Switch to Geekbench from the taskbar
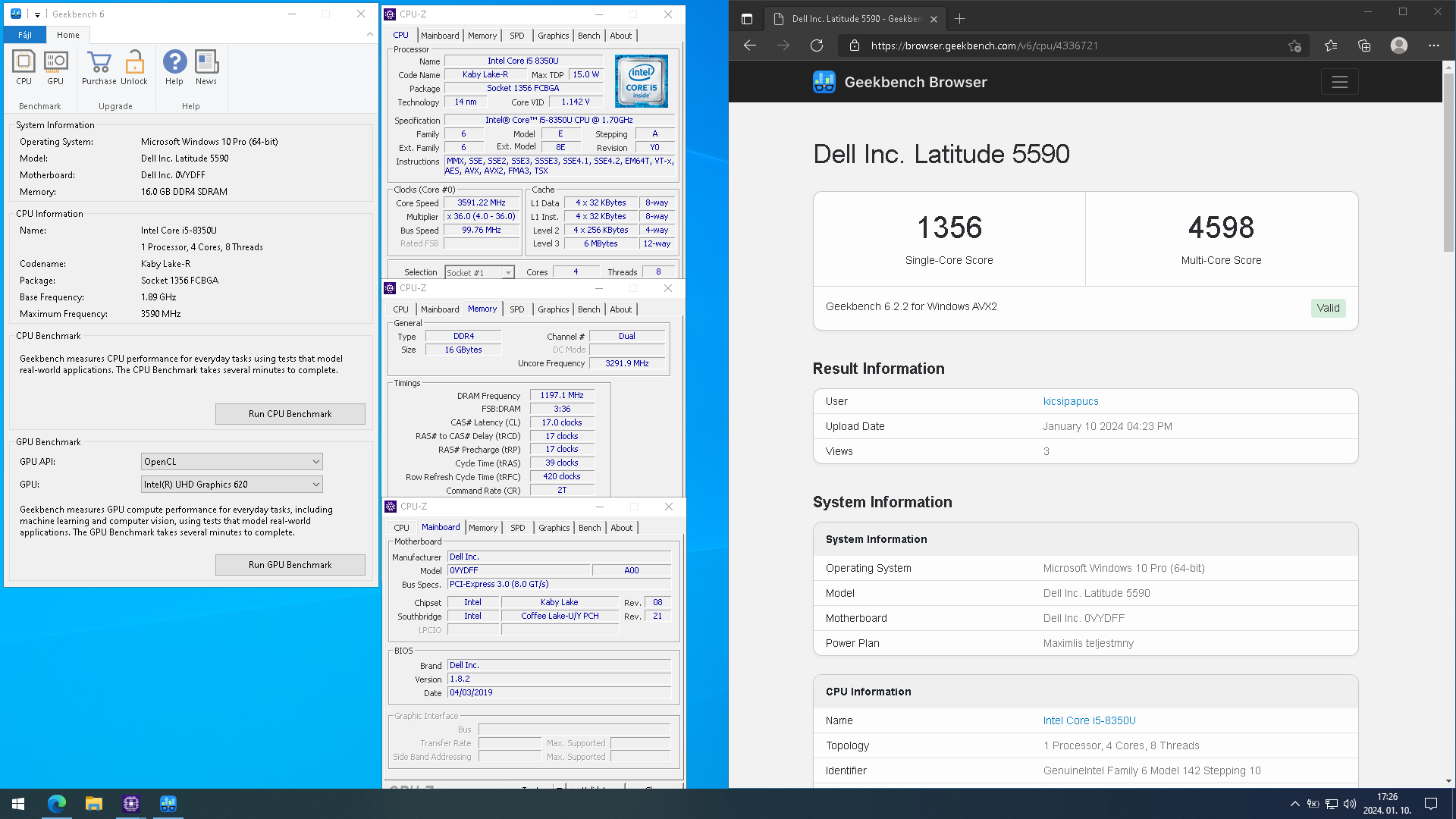This screenshot has width=1456, height=819. tap(168, 804)
